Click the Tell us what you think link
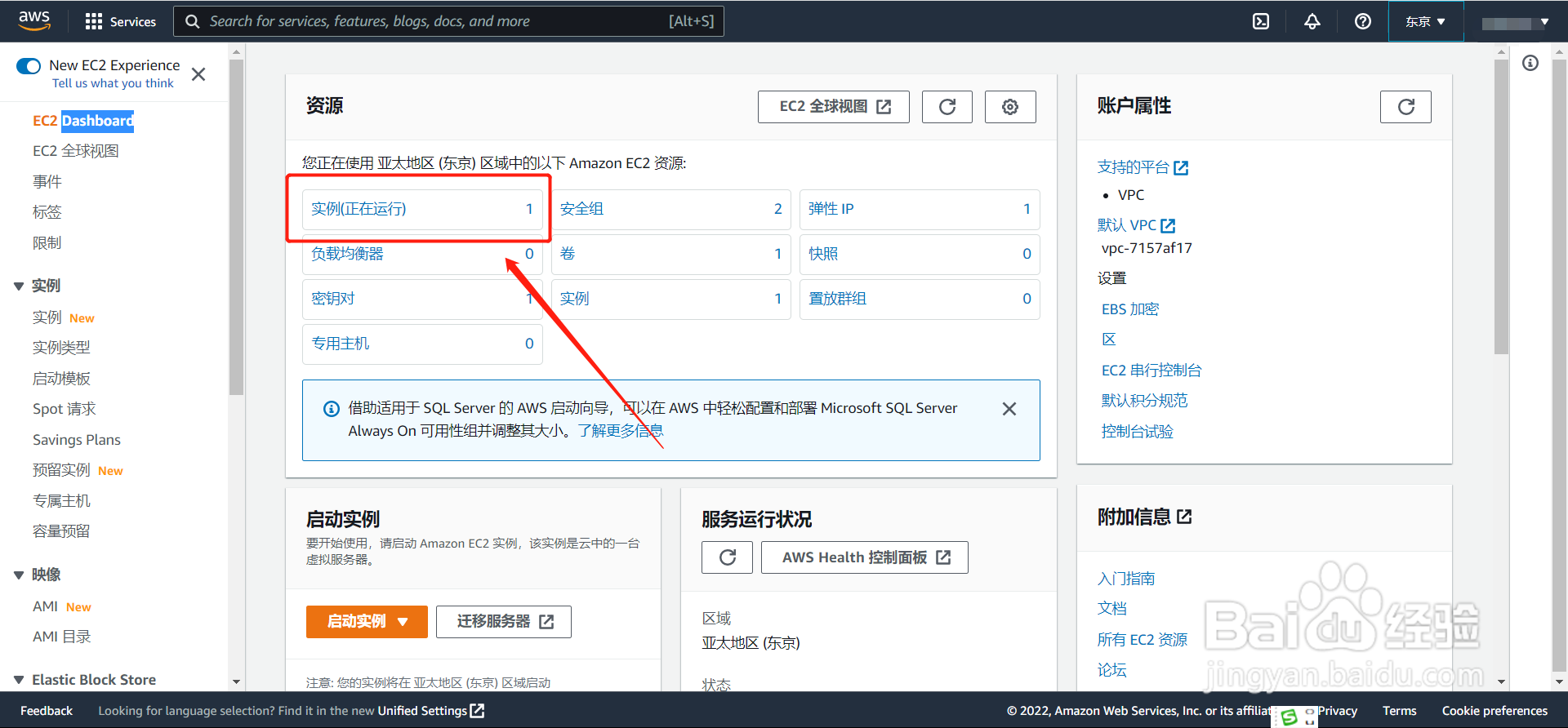The width and height of the screenshot is (1568, 728). point(113,83)
